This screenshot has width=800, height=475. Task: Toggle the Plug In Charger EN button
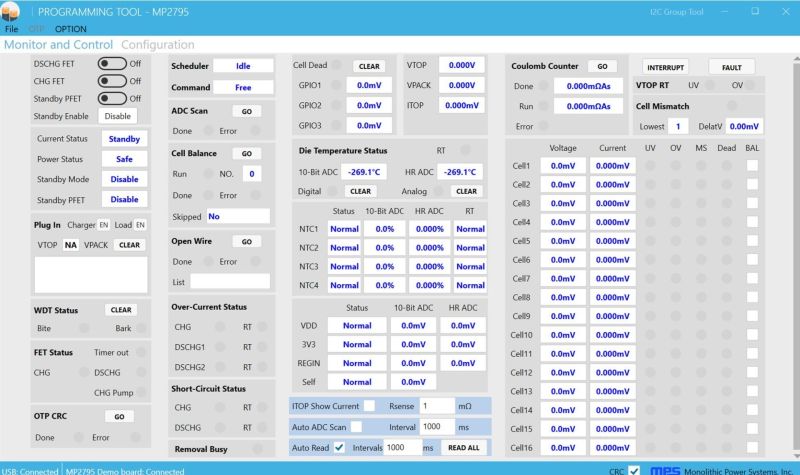tap(104, 224)
